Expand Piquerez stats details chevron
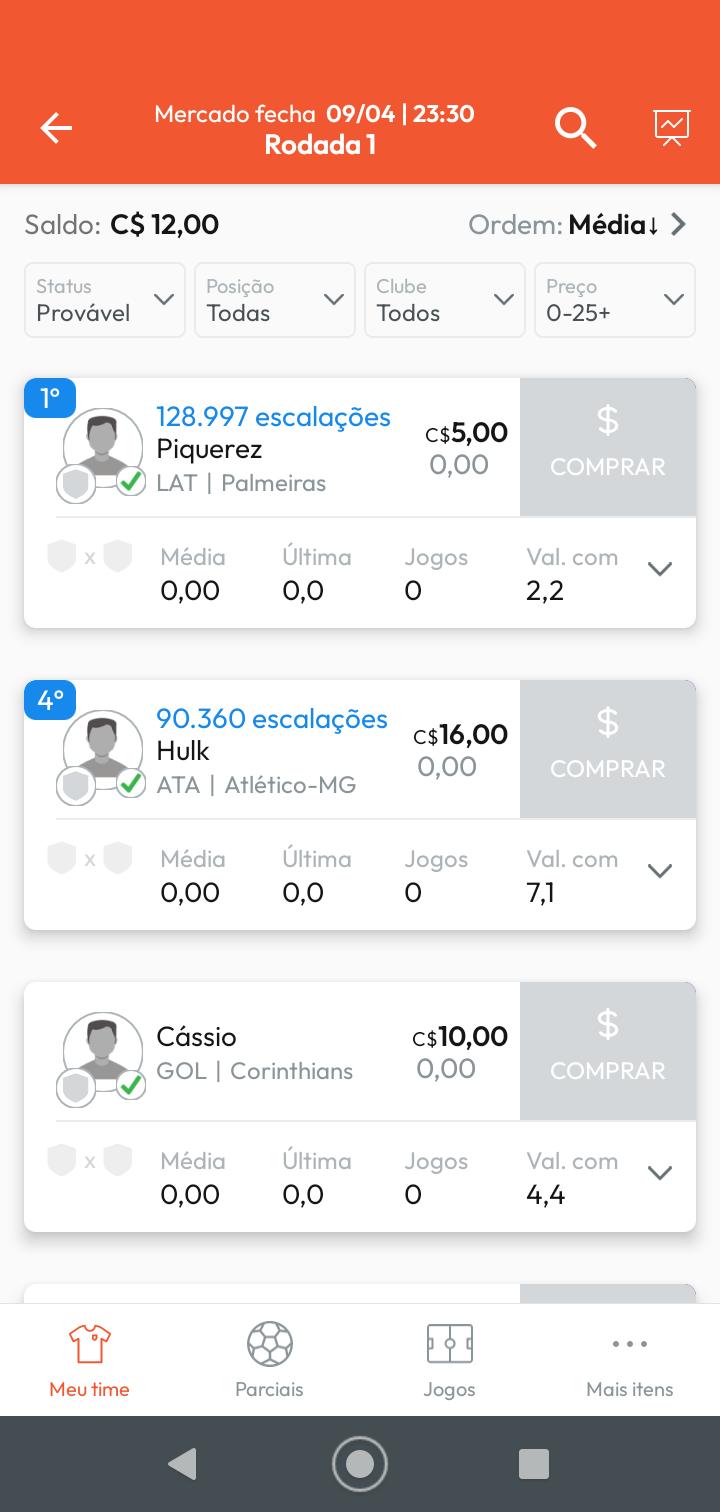 [x=659, y=570]
